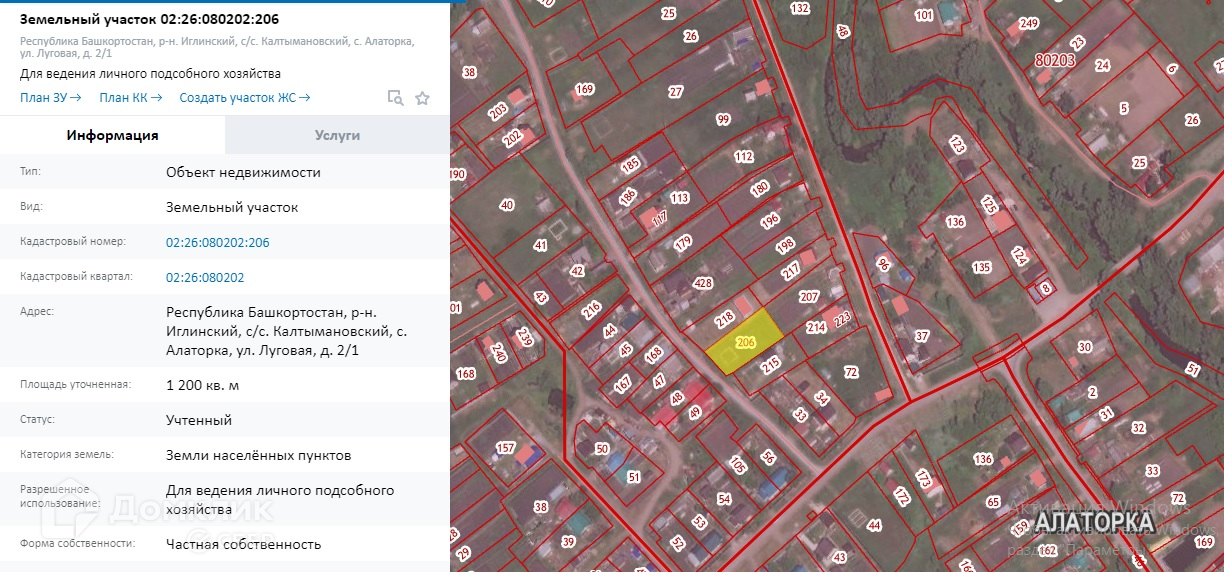
Task: Click the Земельный участок type value
Action: [x=232, y=207]
